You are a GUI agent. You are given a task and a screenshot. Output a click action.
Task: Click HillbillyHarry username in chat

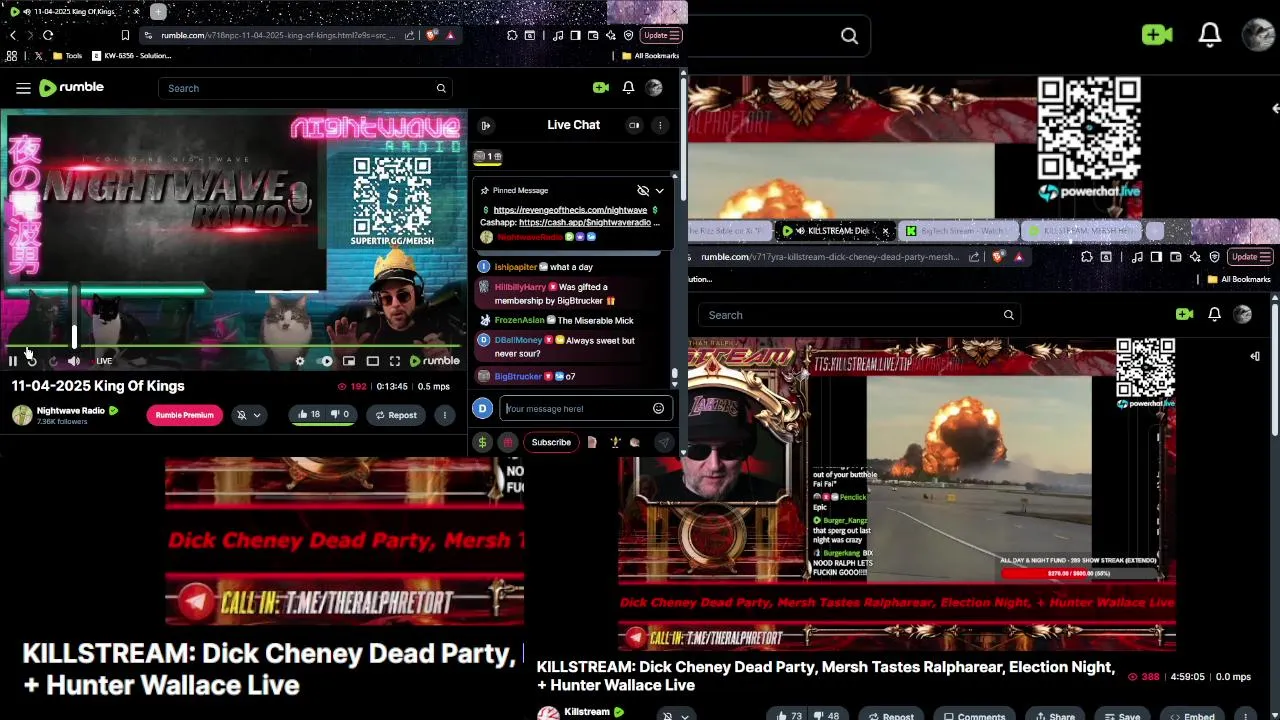tap(520, 287)
